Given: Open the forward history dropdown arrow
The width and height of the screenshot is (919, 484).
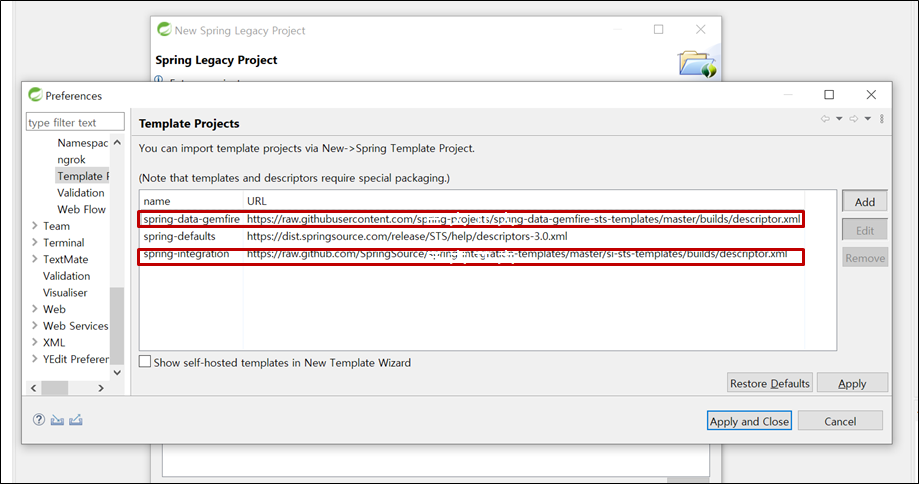Looking at the screenshot, I should [868, 119].
